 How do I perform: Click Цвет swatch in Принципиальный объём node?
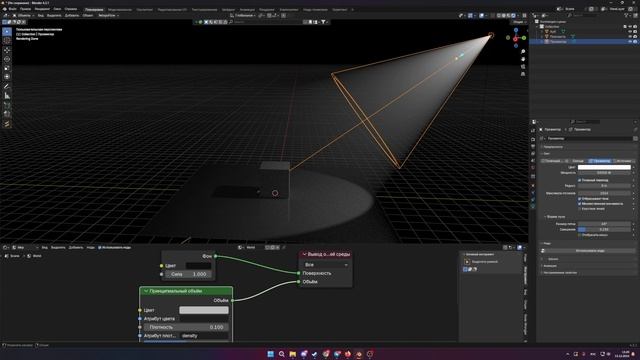(204, 310)
